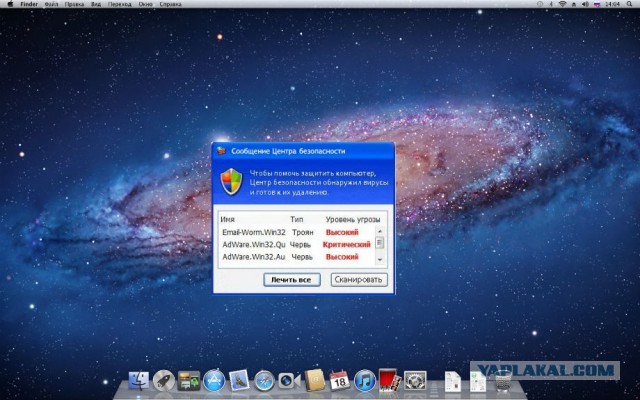
Task: Select the Email-Worm.Win32 row
Action: 298,232
